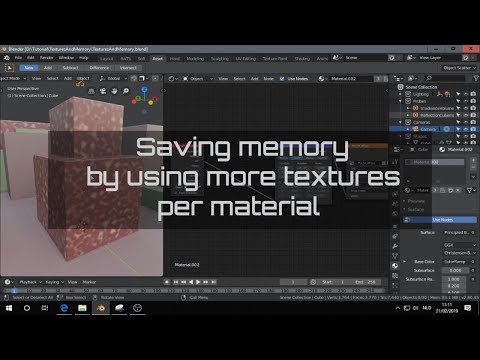Click the timeline play button
Image resolution: width=480 pixels, height=360 pixels.
(x=198, y=282)
